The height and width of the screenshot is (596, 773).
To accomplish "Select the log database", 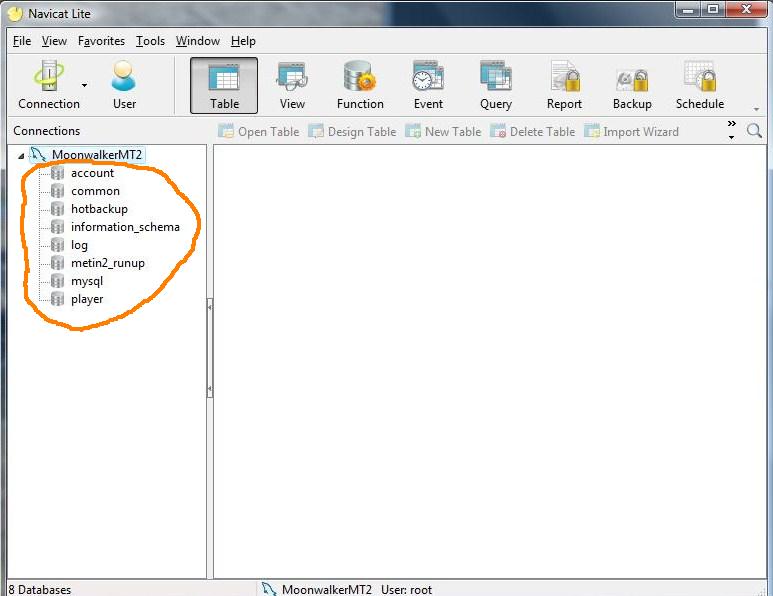I will click(x=79, y=245).
